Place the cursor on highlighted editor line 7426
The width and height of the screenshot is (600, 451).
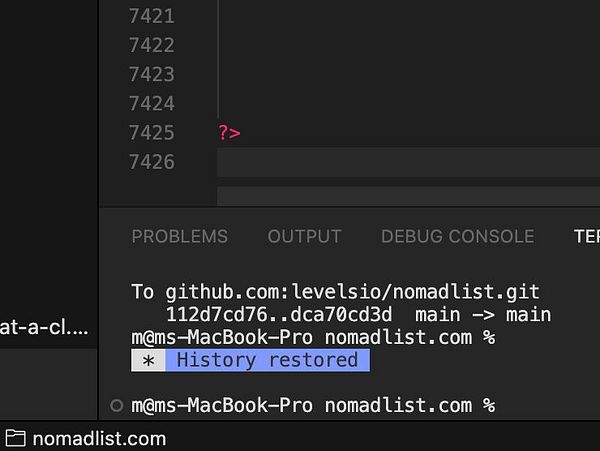(408, 162)
